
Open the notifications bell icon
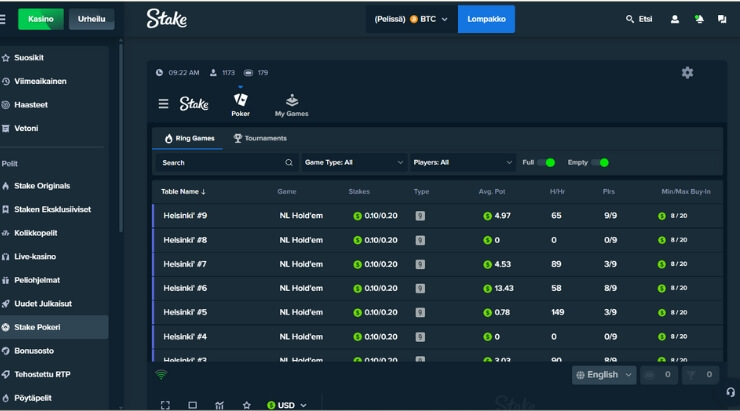point(699,19)
